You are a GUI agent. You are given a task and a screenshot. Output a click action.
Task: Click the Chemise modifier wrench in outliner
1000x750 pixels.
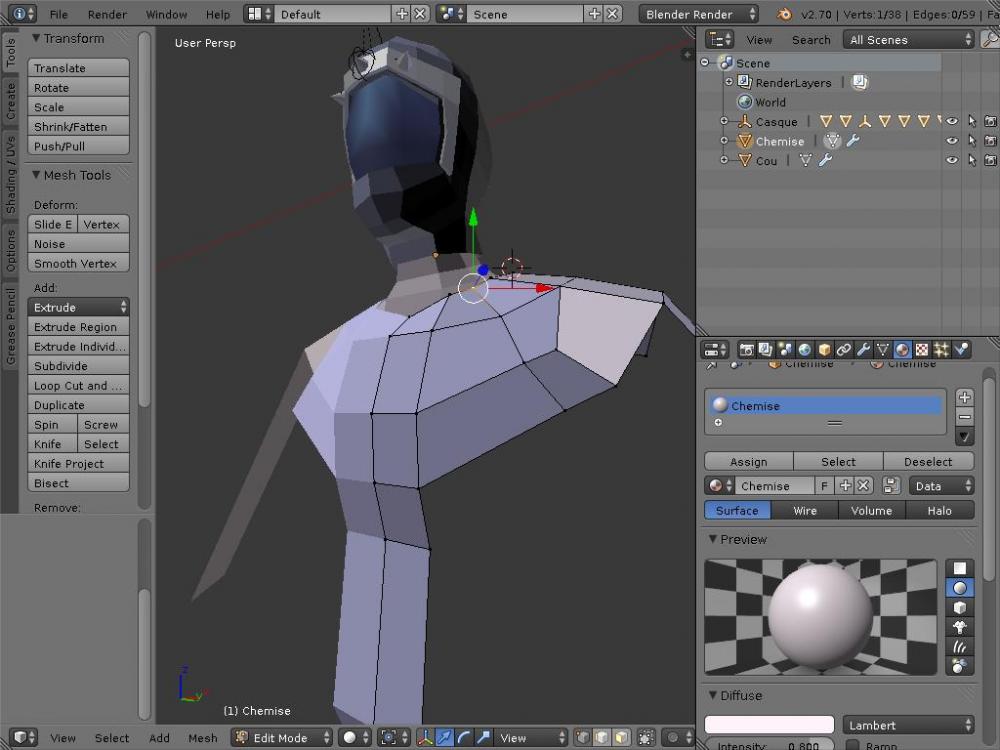click(x=853, y=141)
